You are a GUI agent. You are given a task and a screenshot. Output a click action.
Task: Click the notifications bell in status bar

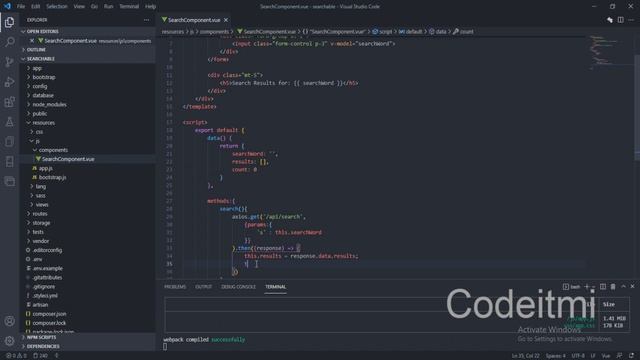pos(631,356)
